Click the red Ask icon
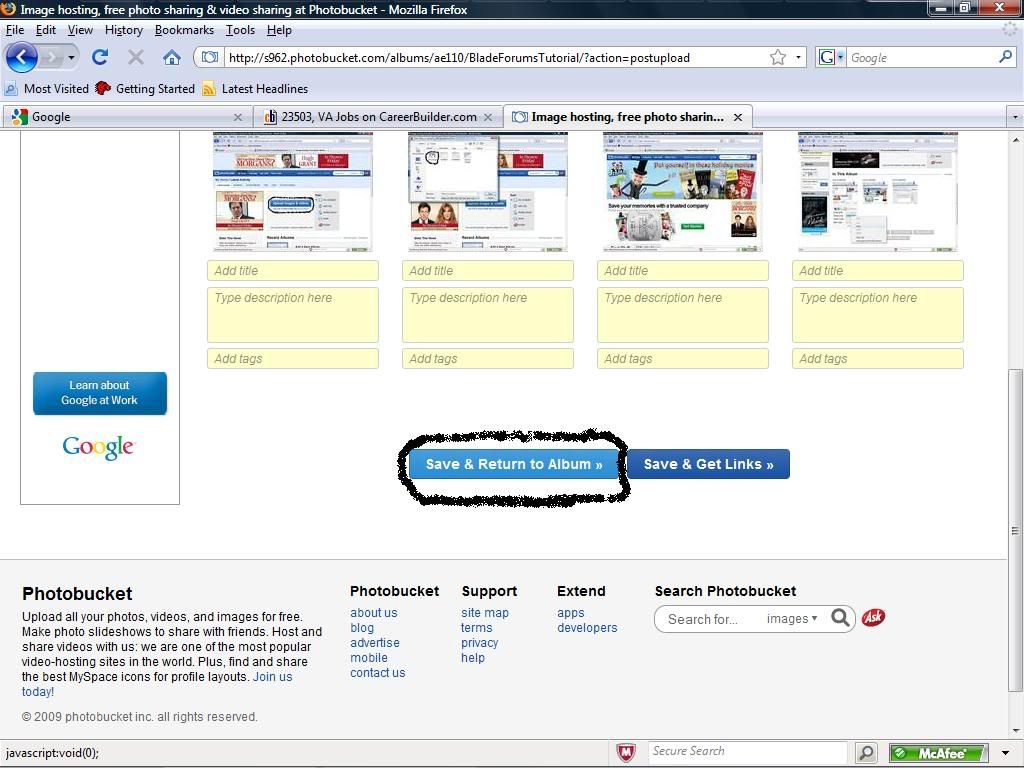The width and height of the screenshot is (1024, 768). (x=873, y=617)
